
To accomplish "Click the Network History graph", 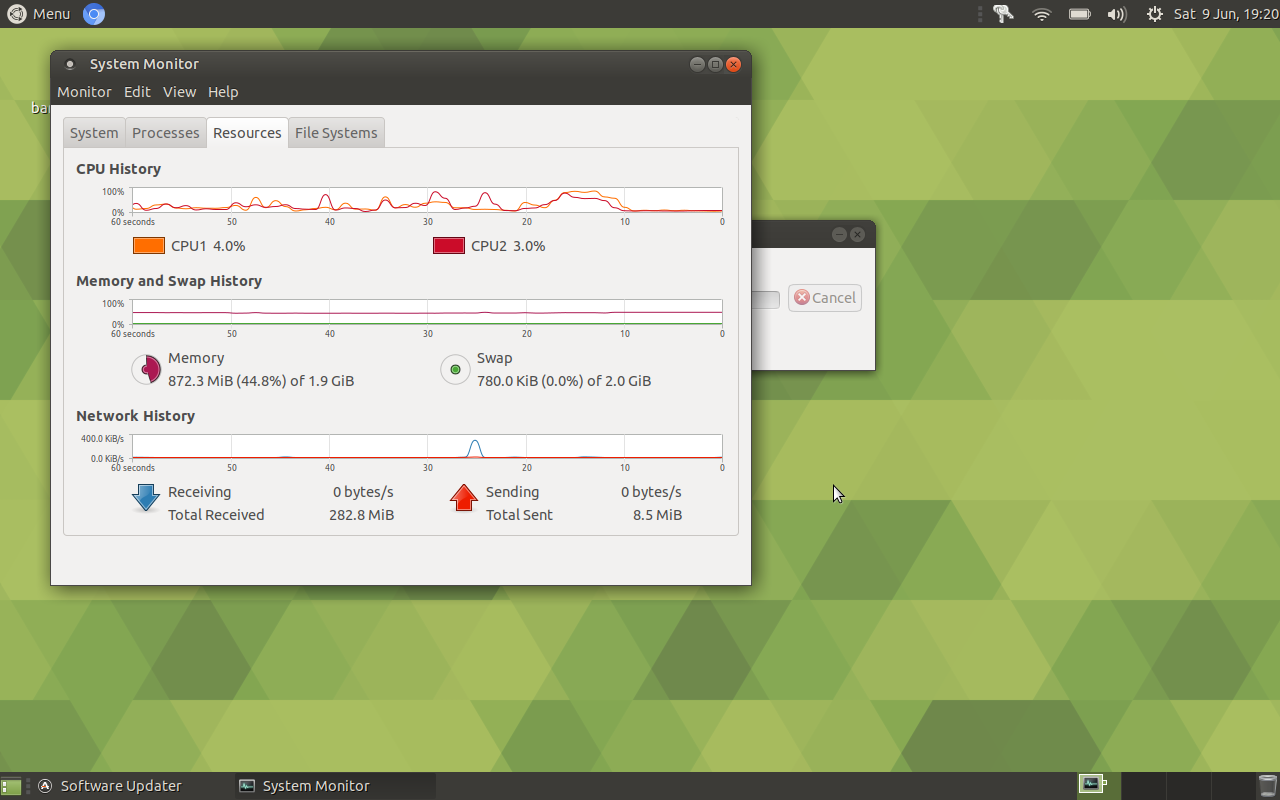I will click(427, 446).
